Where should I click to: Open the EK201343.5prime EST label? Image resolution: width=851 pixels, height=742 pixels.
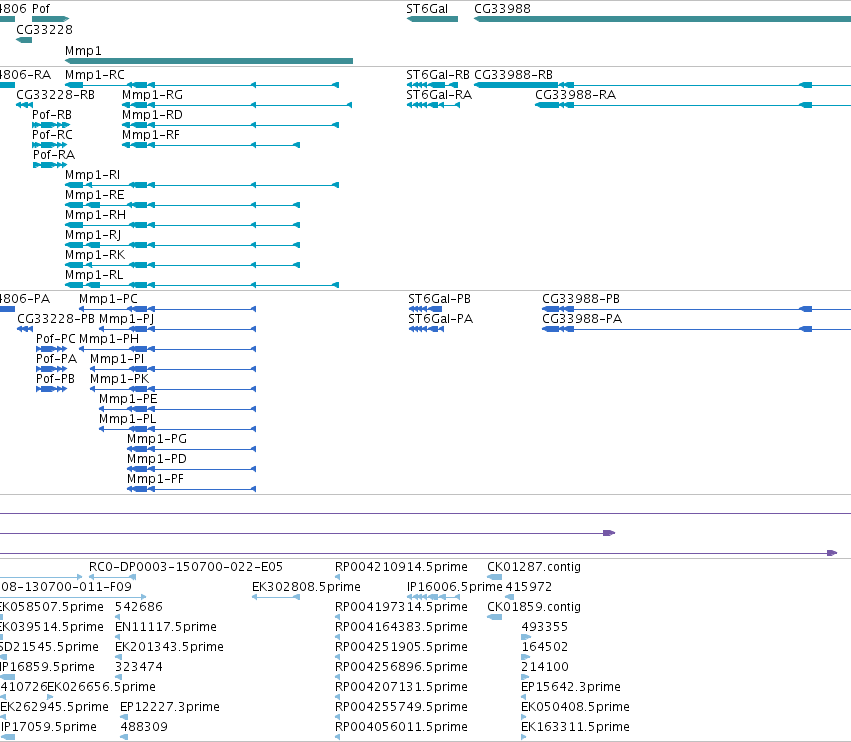point(169,648)
